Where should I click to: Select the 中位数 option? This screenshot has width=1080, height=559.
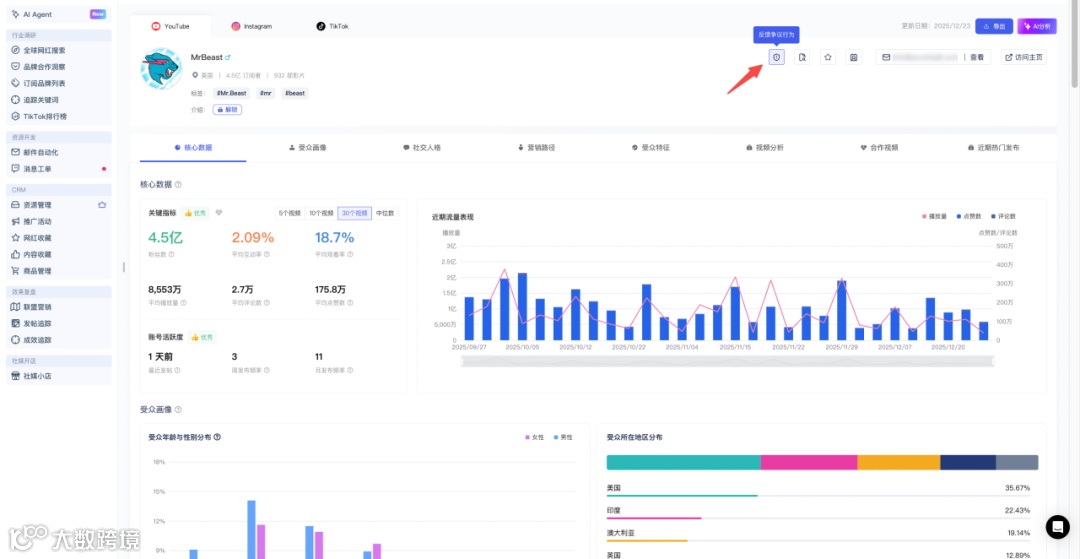click(x=385, y=213)
